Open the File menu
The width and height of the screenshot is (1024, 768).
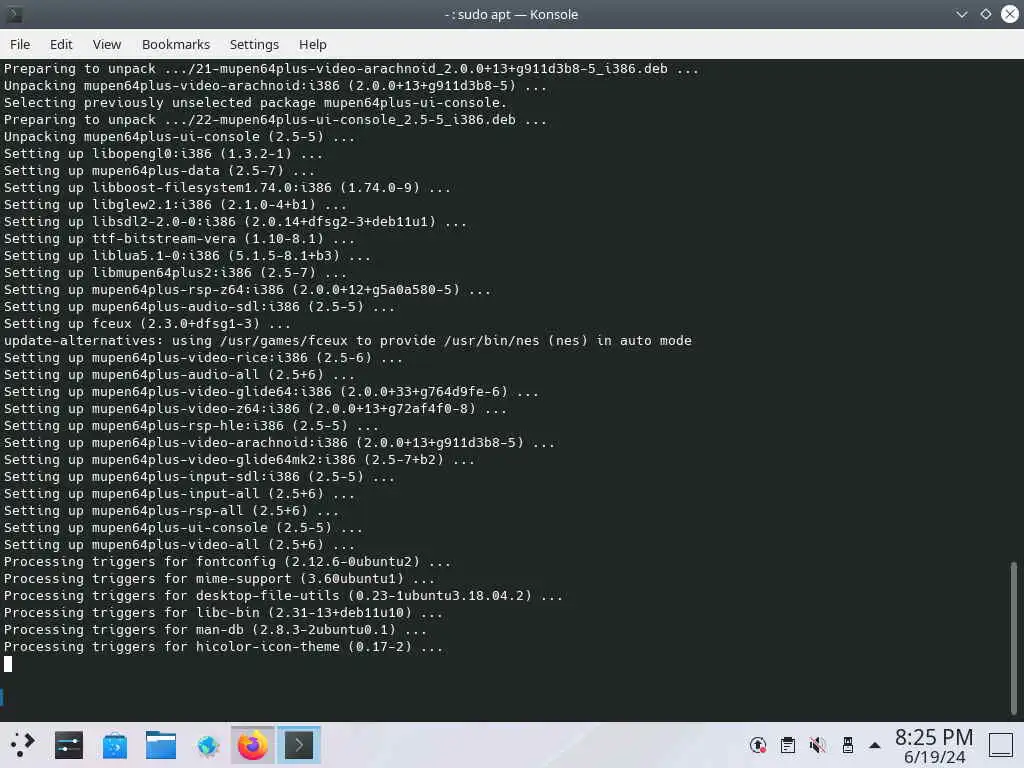tap(20, 44)
